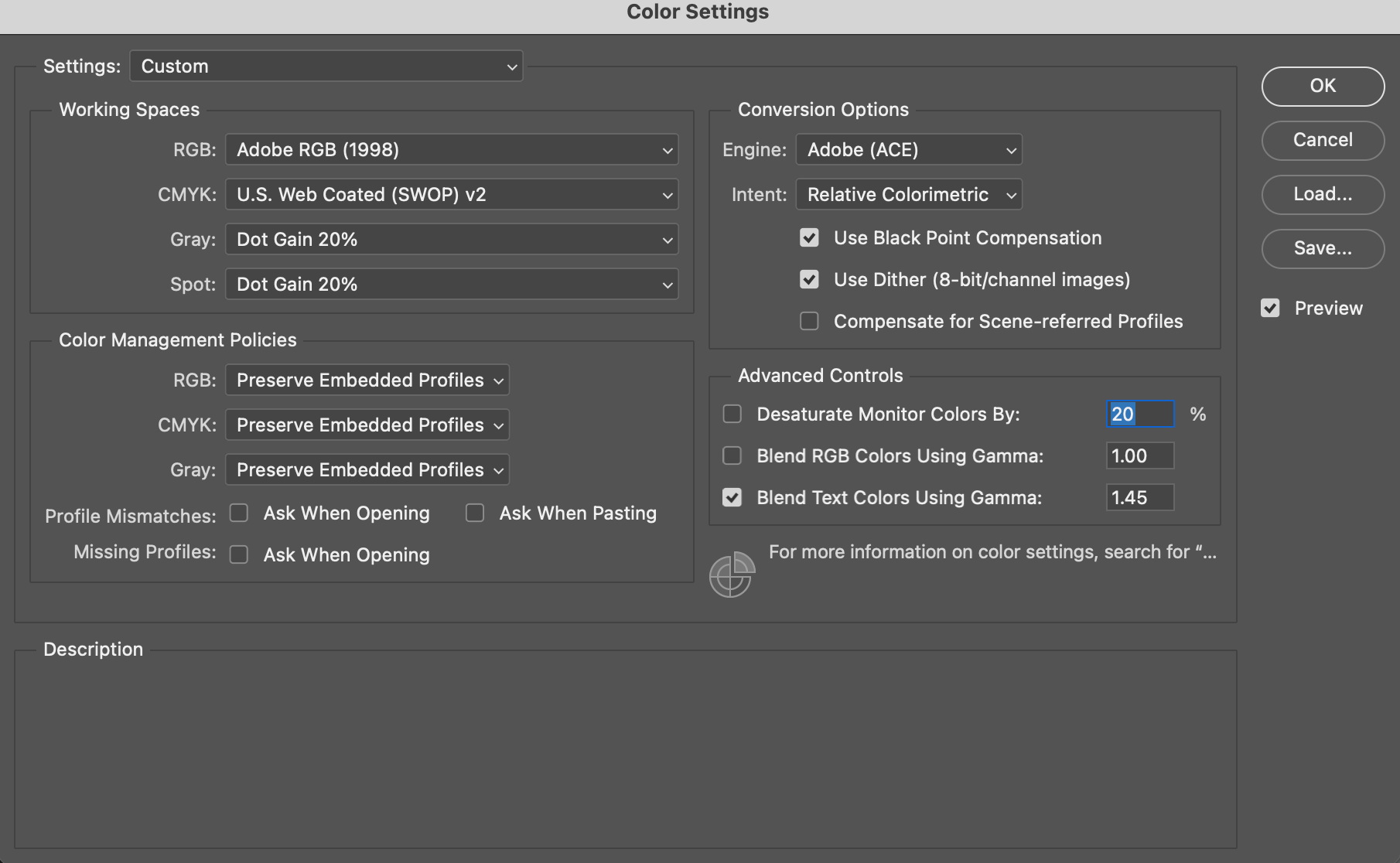Open the RGB color management policy dropdown
Viewport: 1400px width, 863px height.
click(366, 380)
